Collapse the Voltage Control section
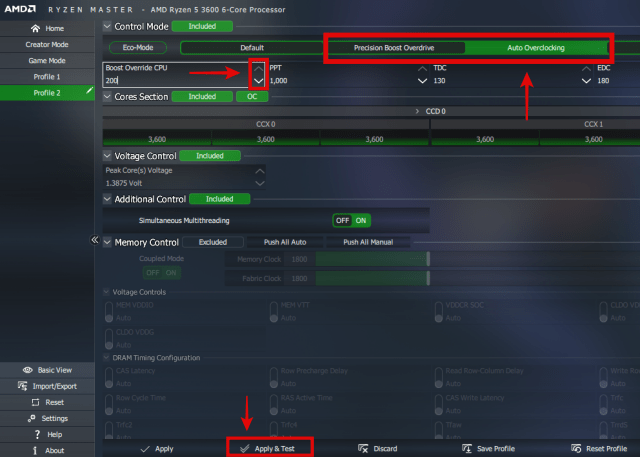The width and height of the screenshot is (640, 457). (x=107, y=156)
